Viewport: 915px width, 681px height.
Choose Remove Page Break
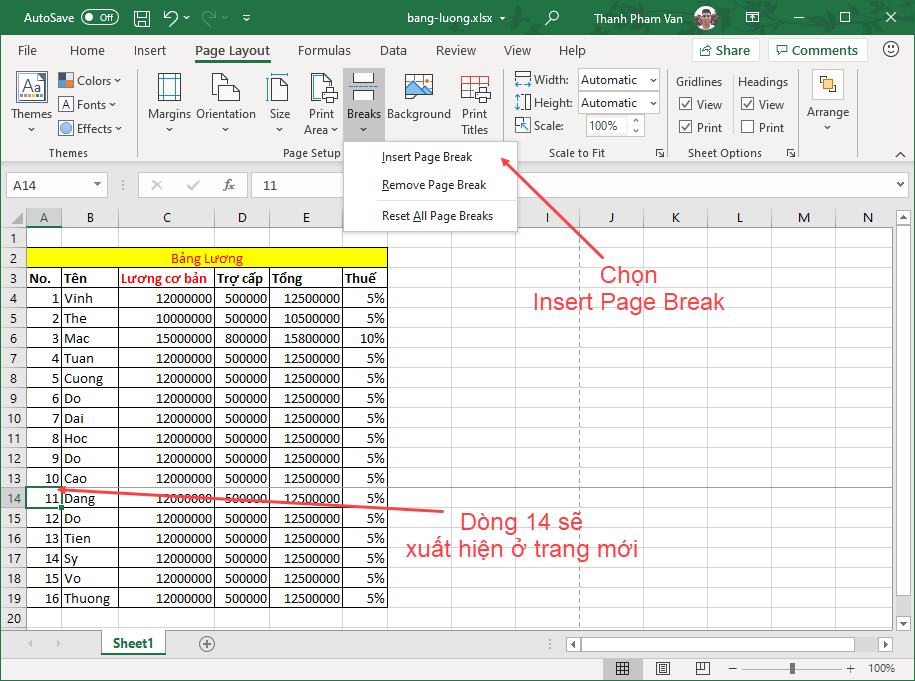(x=430, y=185)
